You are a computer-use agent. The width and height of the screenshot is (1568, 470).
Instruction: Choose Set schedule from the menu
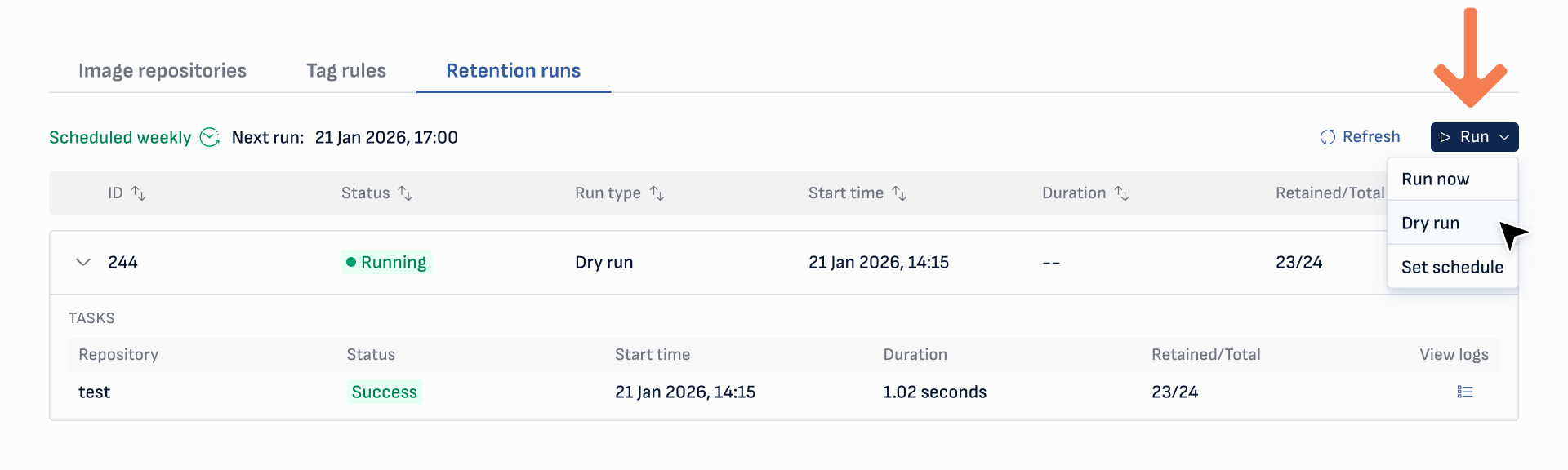click(x=1452, y=268)
